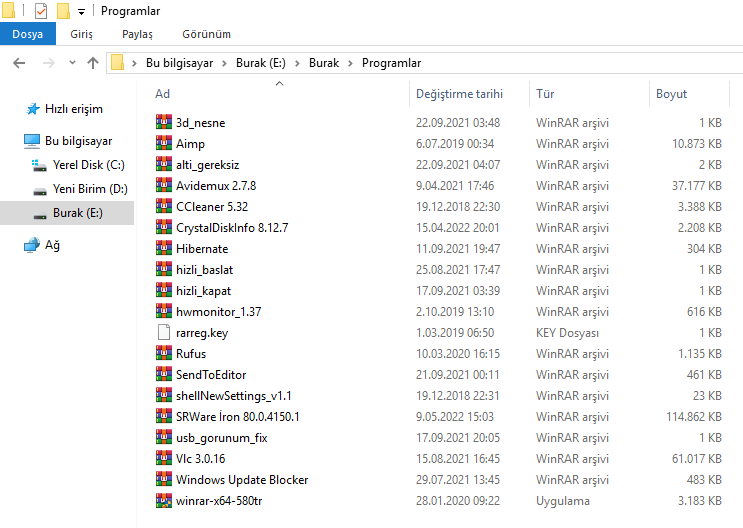Screen dimensions: 743x528
Task: Click the Burak folder in the address bar
Action: [324, 63]
